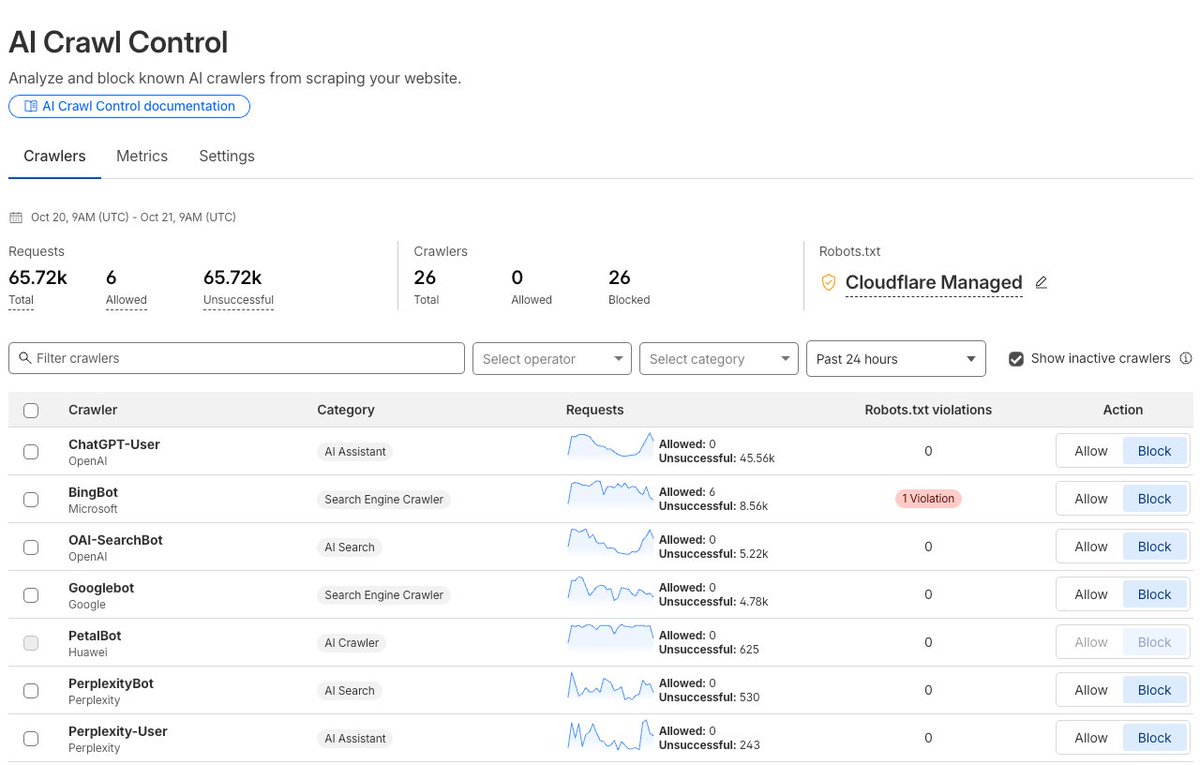1200x765 pixels.
Task: Open the Select operator dropdown
Action: (552, 359)
